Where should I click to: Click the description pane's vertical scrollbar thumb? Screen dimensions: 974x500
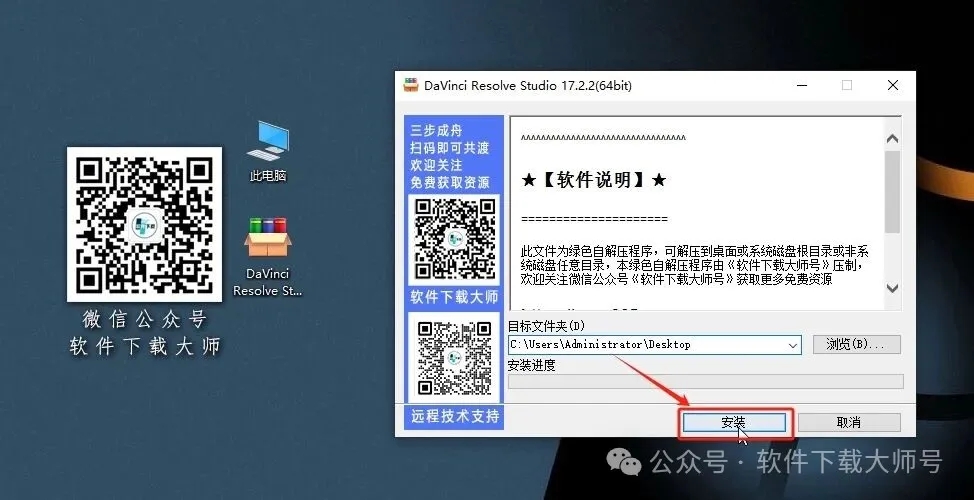pyautogui.click(x=893, y=192)
